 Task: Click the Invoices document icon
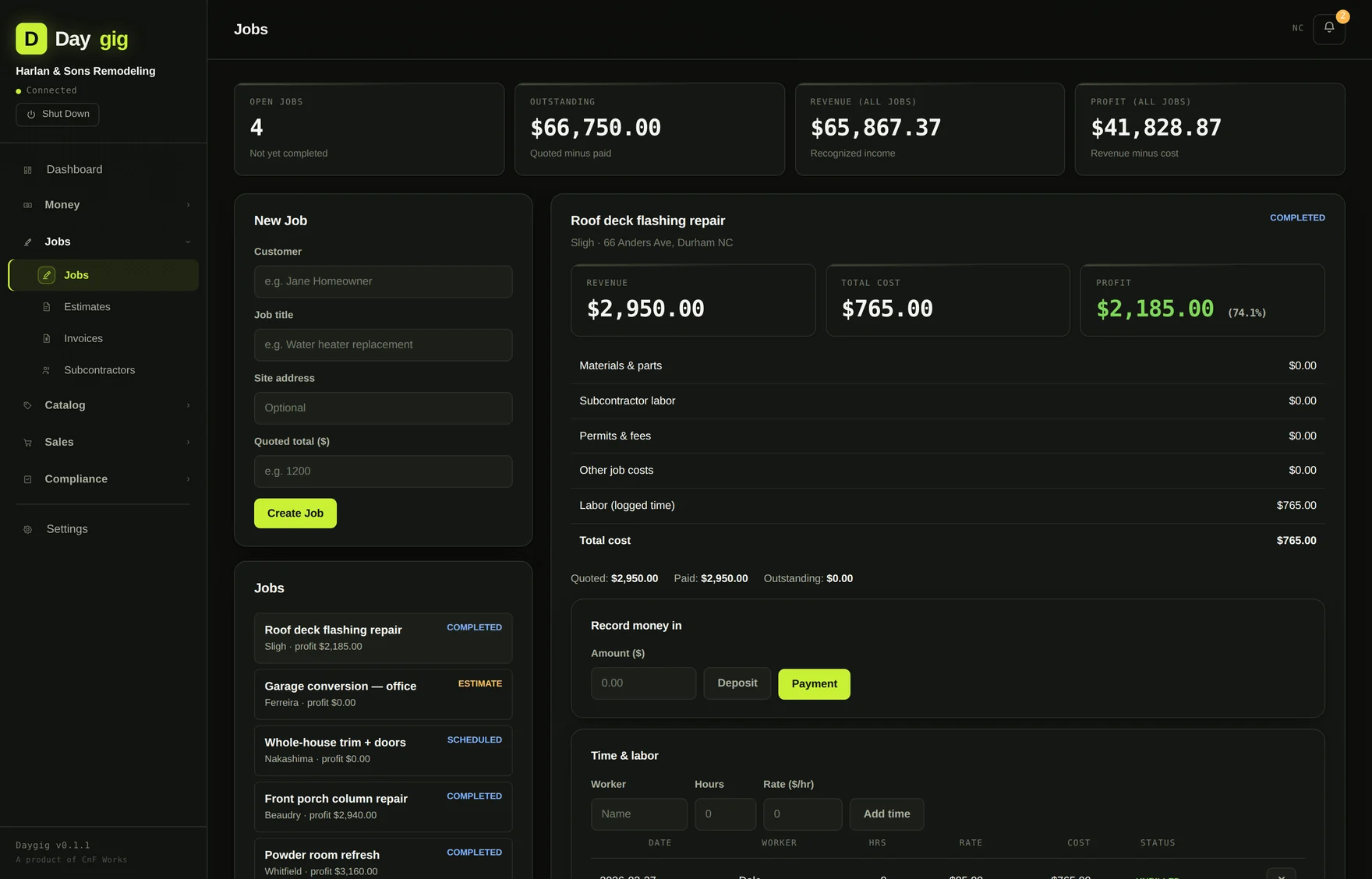tap(46, 339)
